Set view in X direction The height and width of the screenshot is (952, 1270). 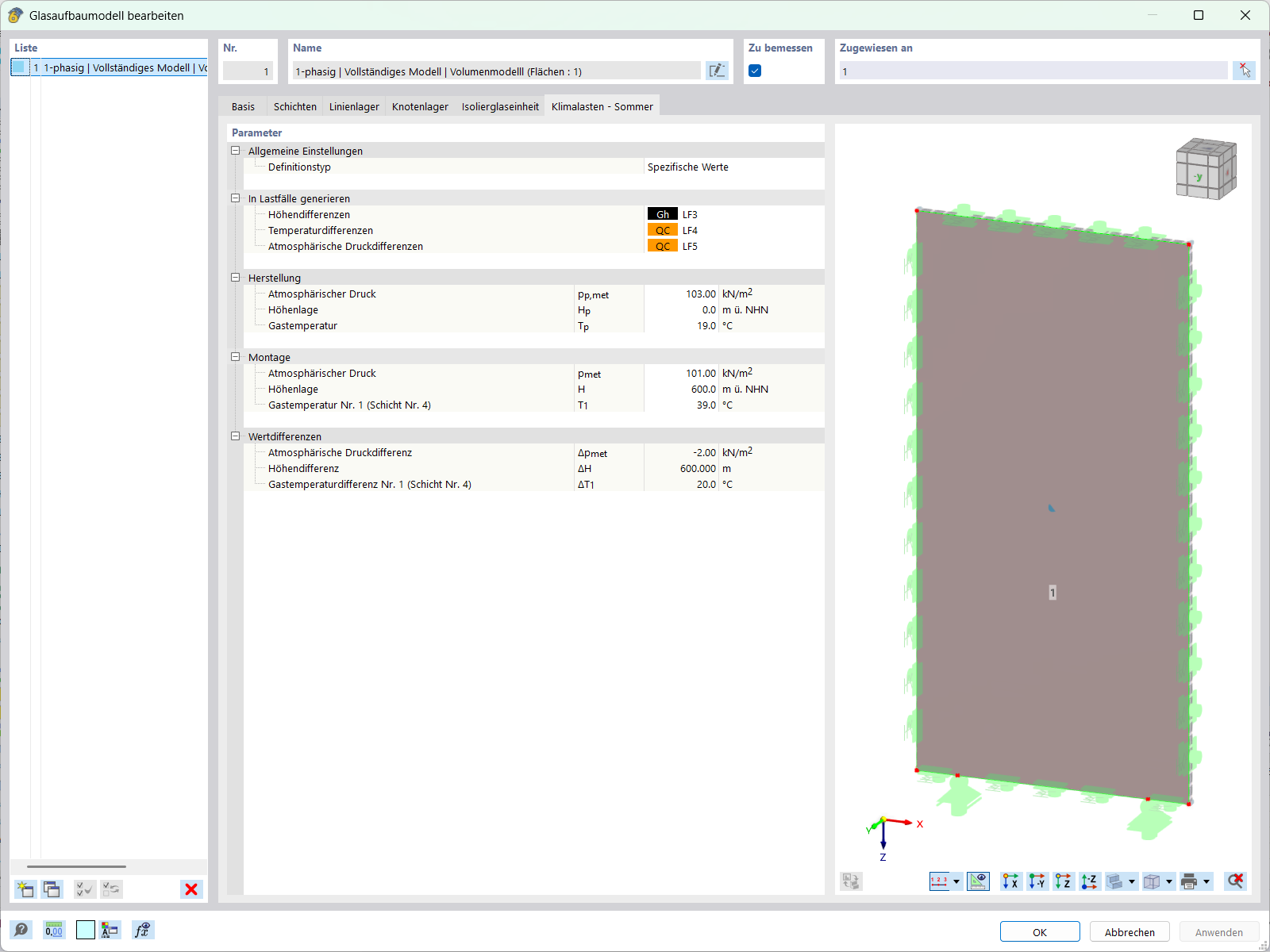tap(1010, 881)
